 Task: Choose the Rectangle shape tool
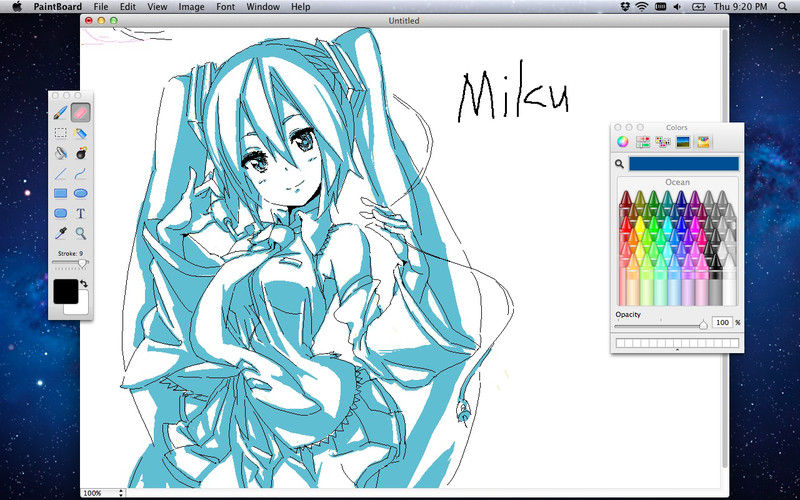pyautogui.click(x=61, y=193)
